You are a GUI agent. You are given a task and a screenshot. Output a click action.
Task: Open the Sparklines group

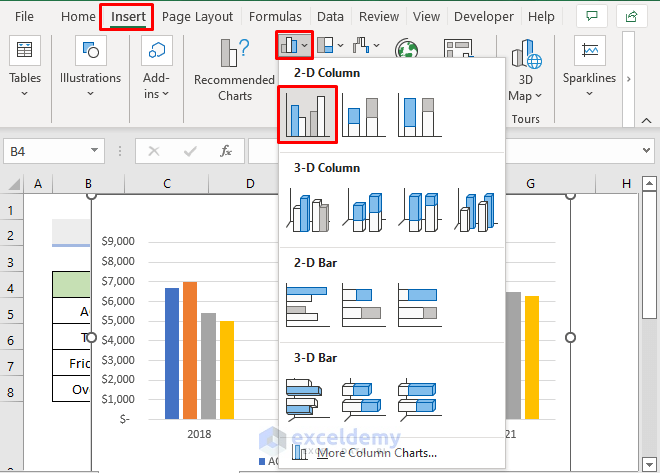(x=589, y=67)
